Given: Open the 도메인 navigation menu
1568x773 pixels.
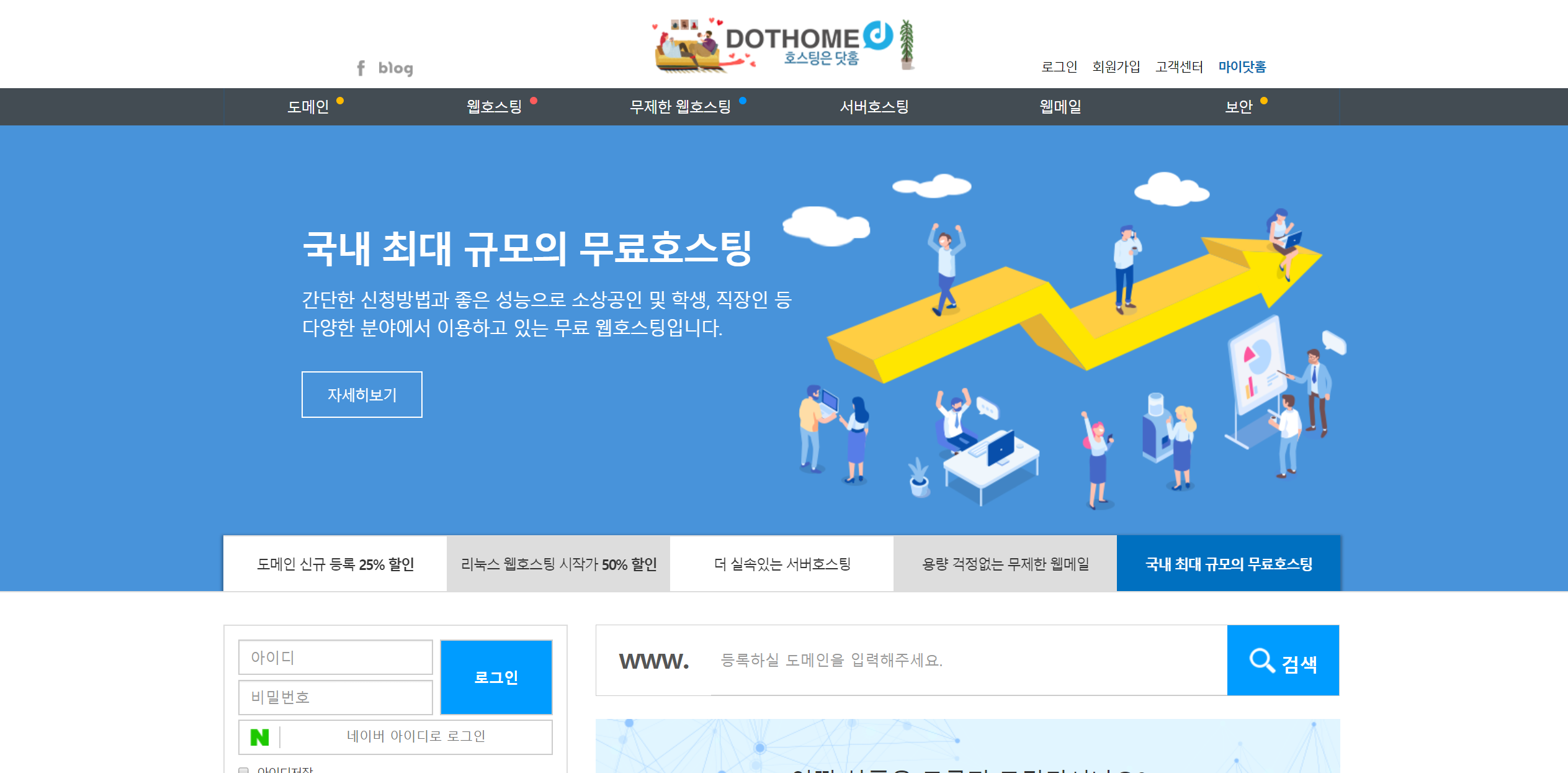Looking at the screenshot, I should 308,107.
